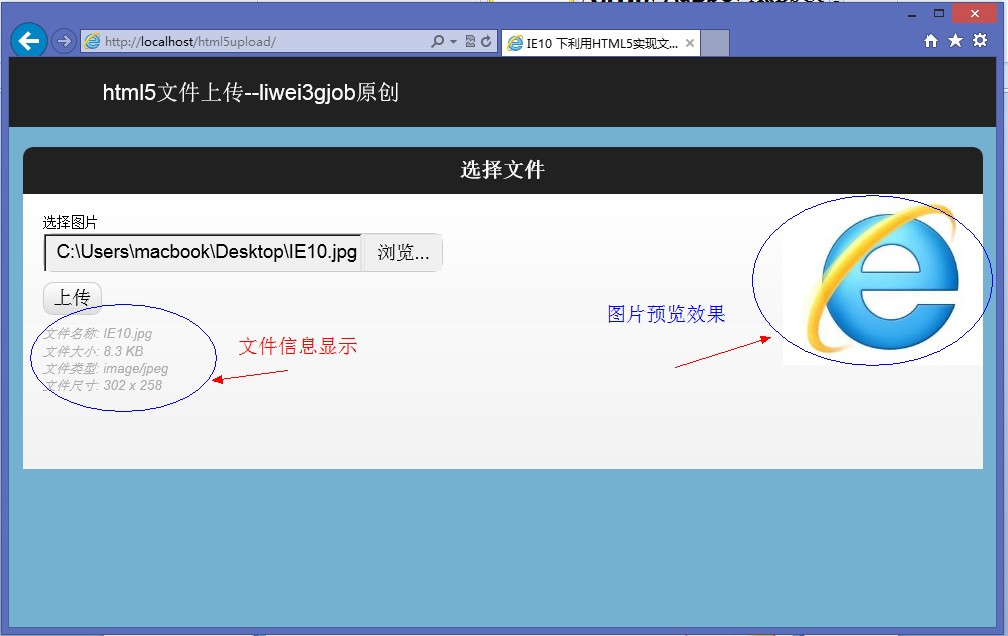
Task: Click the 浏览... browse button
Action: point(403,253)
